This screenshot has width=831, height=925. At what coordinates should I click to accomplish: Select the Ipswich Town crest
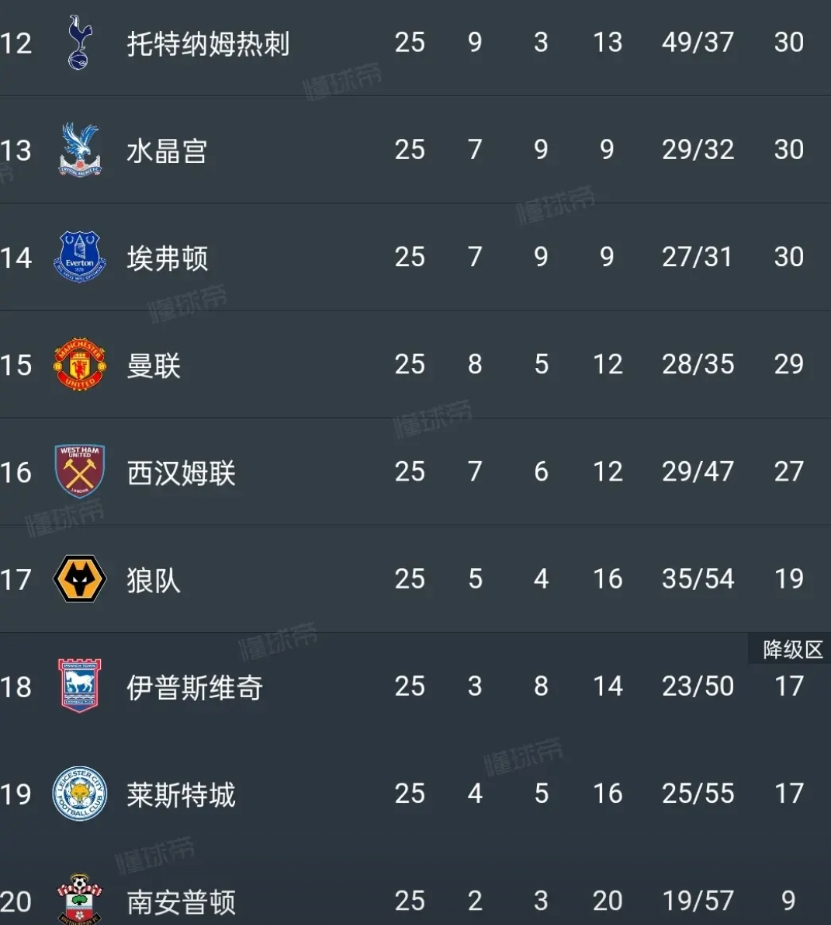80,686
